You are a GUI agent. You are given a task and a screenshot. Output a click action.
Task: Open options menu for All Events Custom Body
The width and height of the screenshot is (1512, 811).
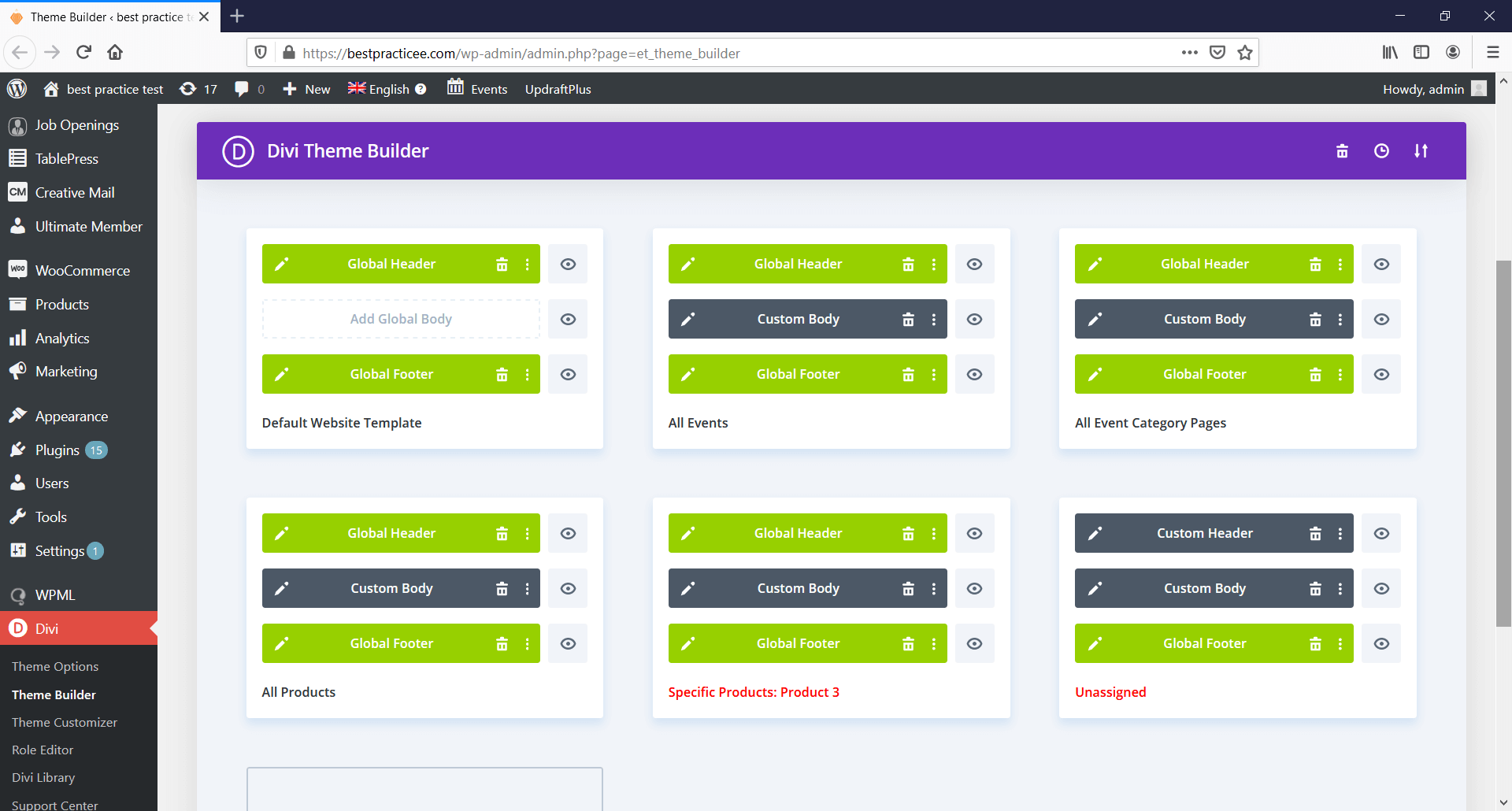[x=933, y=320]
